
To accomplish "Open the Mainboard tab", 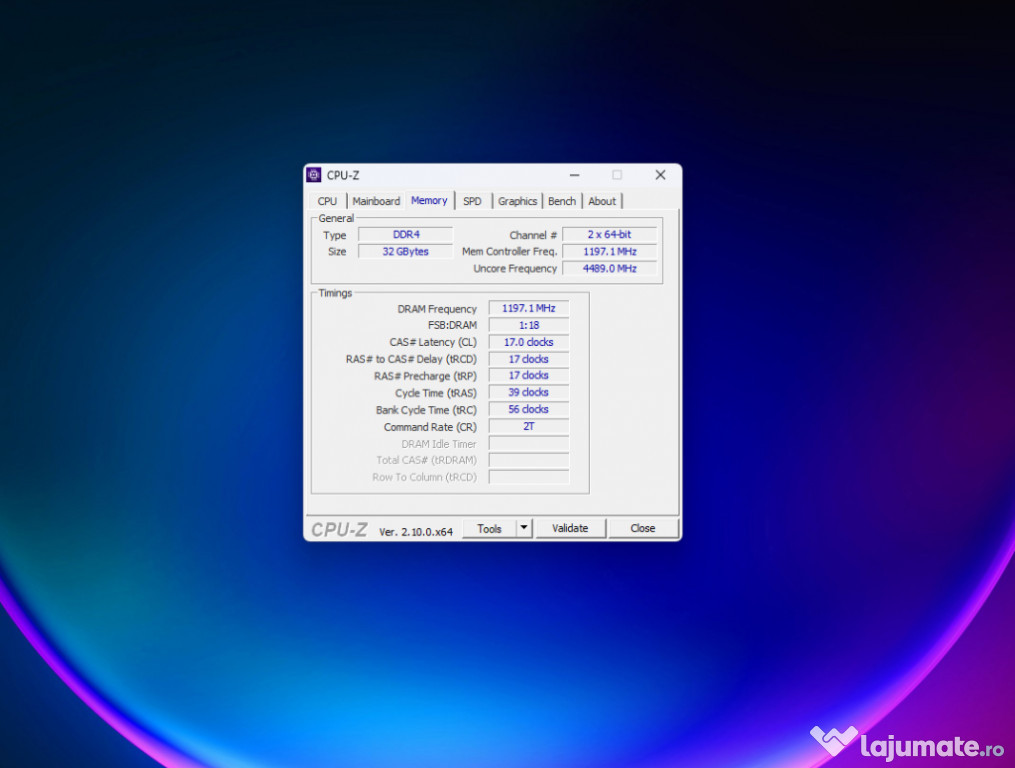I will point(376,201).
